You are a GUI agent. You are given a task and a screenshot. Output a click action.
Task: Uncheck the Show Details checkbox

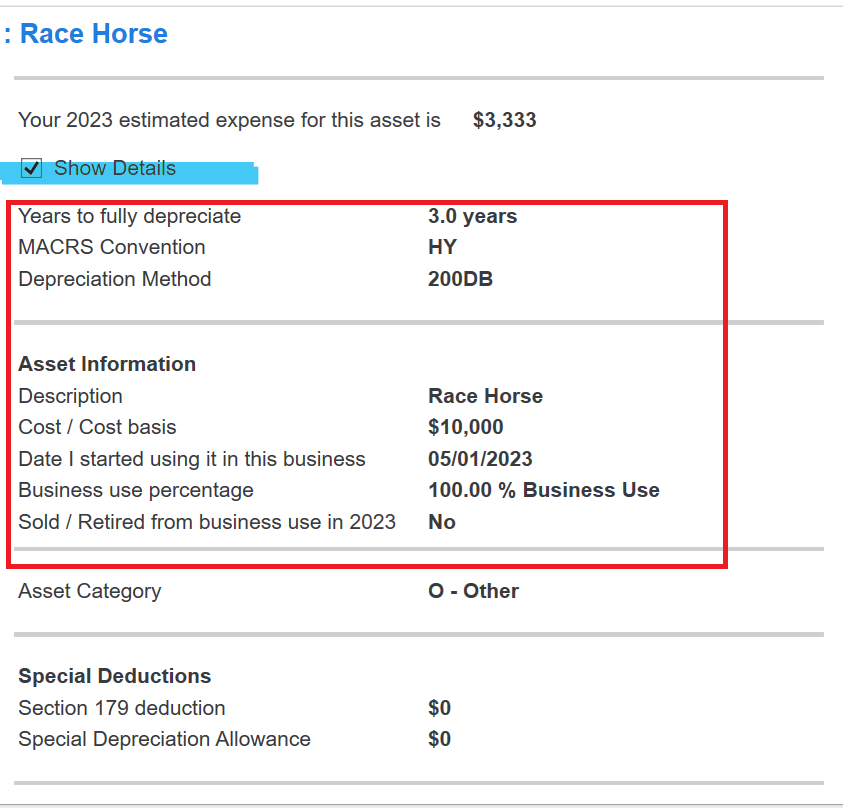coord(31,168)
